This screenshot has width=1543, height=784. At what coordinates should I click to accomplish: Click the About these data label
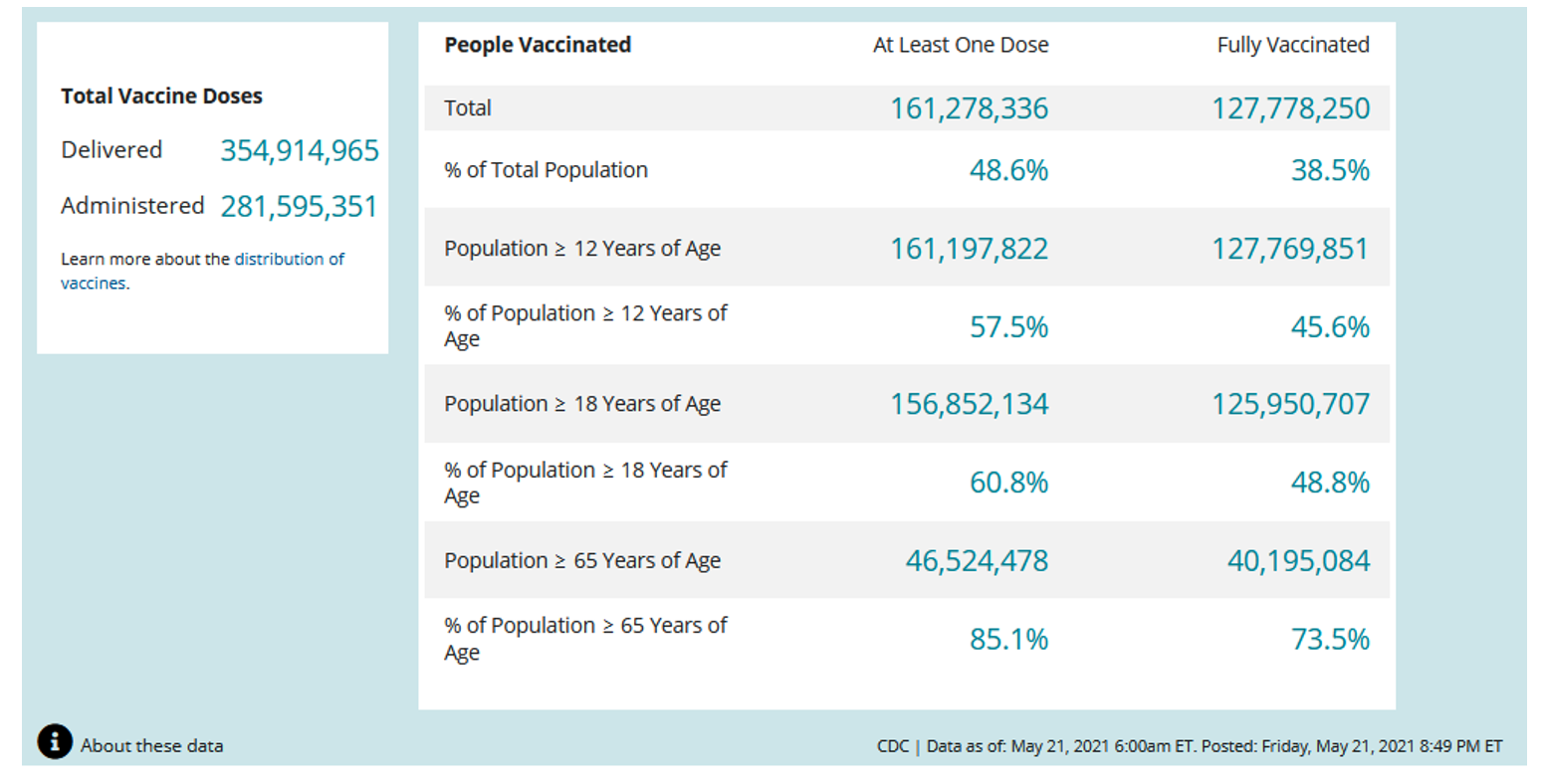[151, 745]
